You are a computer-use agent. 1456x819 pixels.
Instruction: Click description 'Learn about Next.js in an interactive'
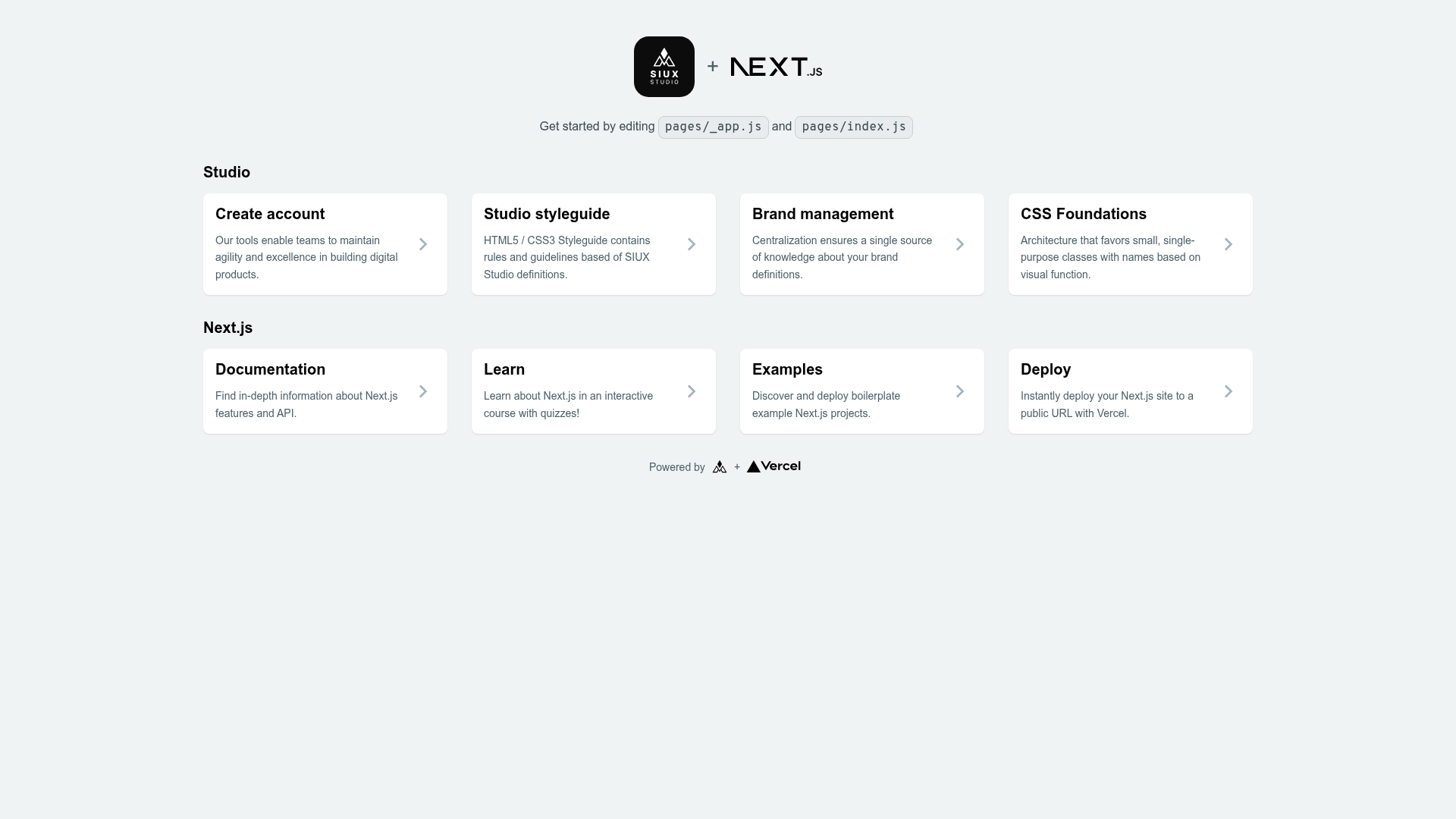[568, 396]
